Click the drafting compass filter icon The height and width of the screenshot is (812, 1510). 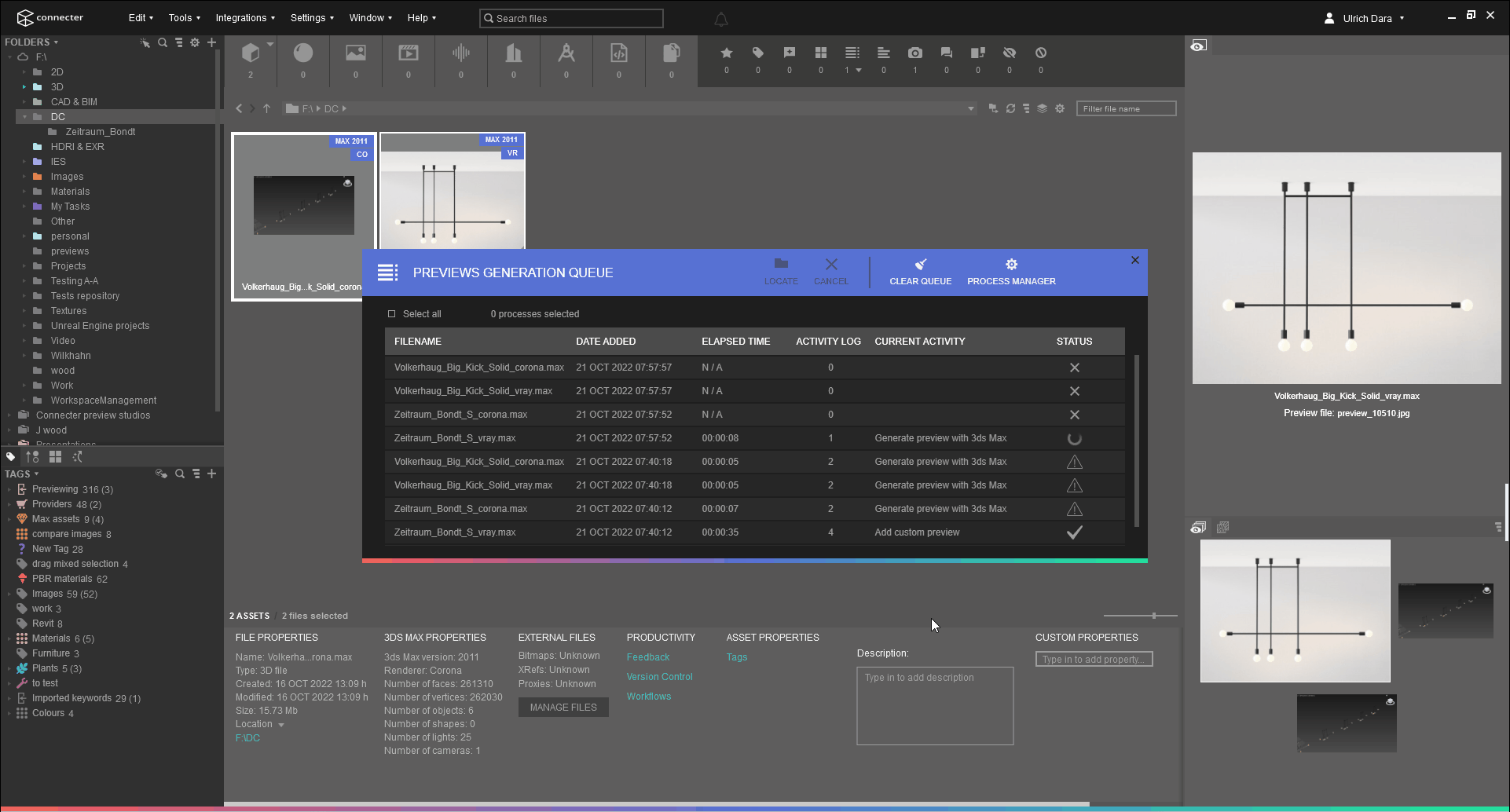(x=566, y=53)
